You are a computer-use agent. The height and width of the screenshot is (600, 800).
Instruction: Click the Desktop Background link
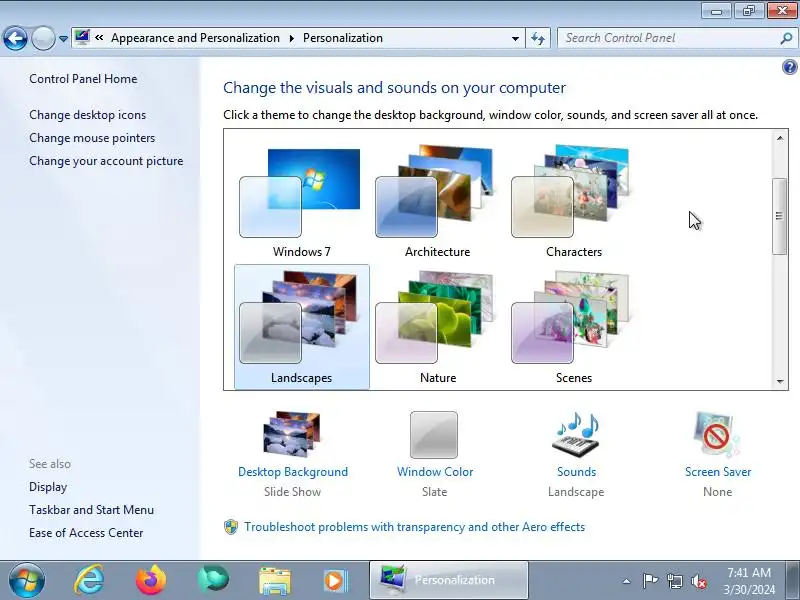[x=293, y=472]
